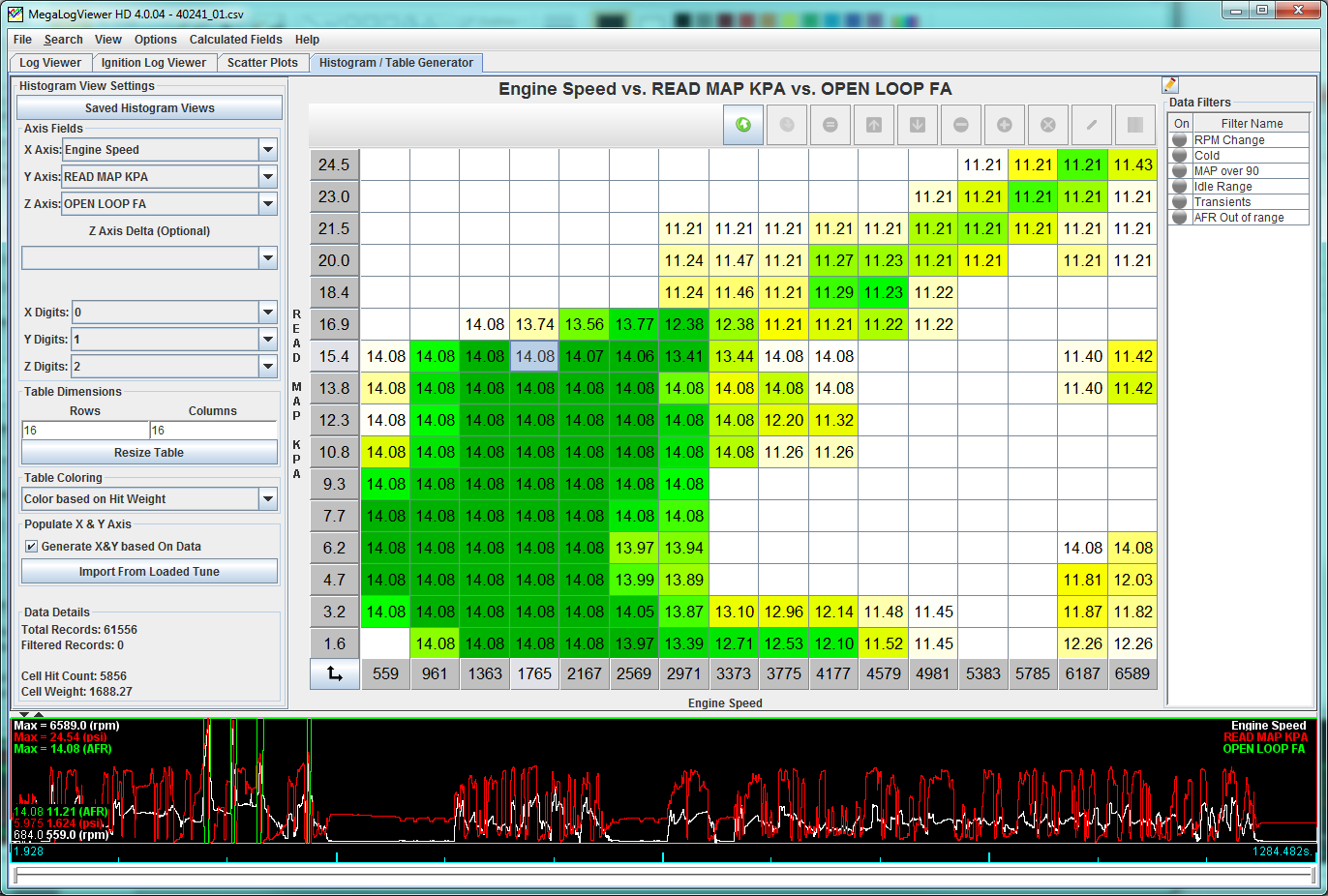The width and height of the screenshot is (1328, 896).
Task: Click the up arrow toolbar icon
Action: [874, 125]
